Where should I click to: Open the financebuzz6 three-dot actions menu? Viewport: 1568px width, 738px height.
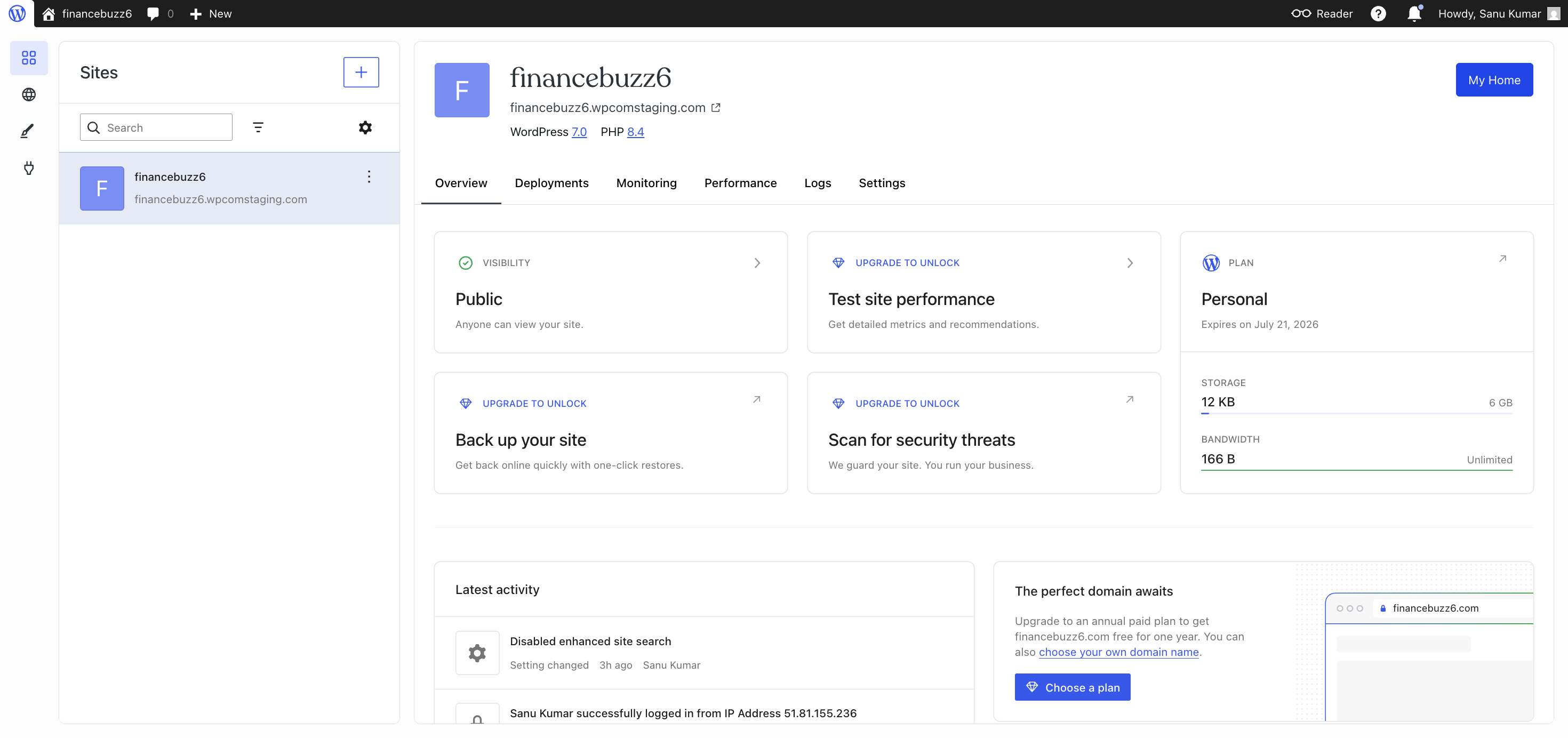click(x=369, y=177)
